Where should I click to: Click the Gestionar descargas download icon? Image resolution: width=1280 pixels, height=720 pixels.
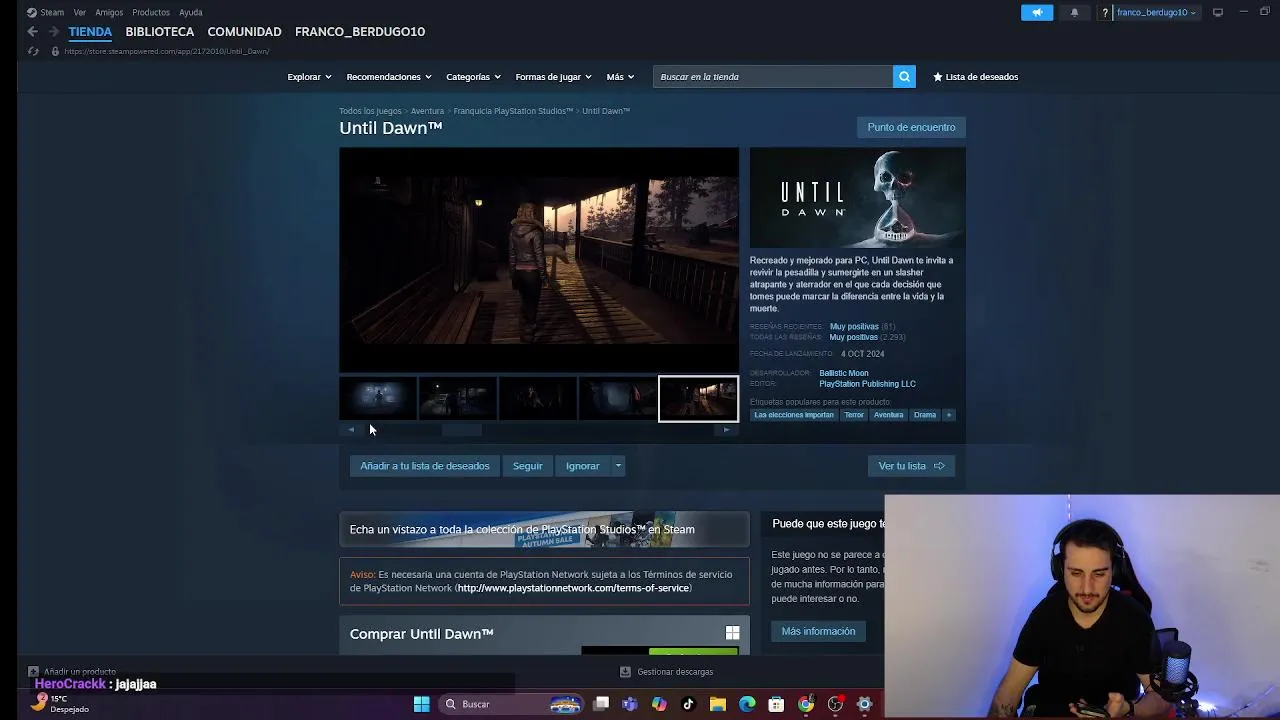pos(625,672)
